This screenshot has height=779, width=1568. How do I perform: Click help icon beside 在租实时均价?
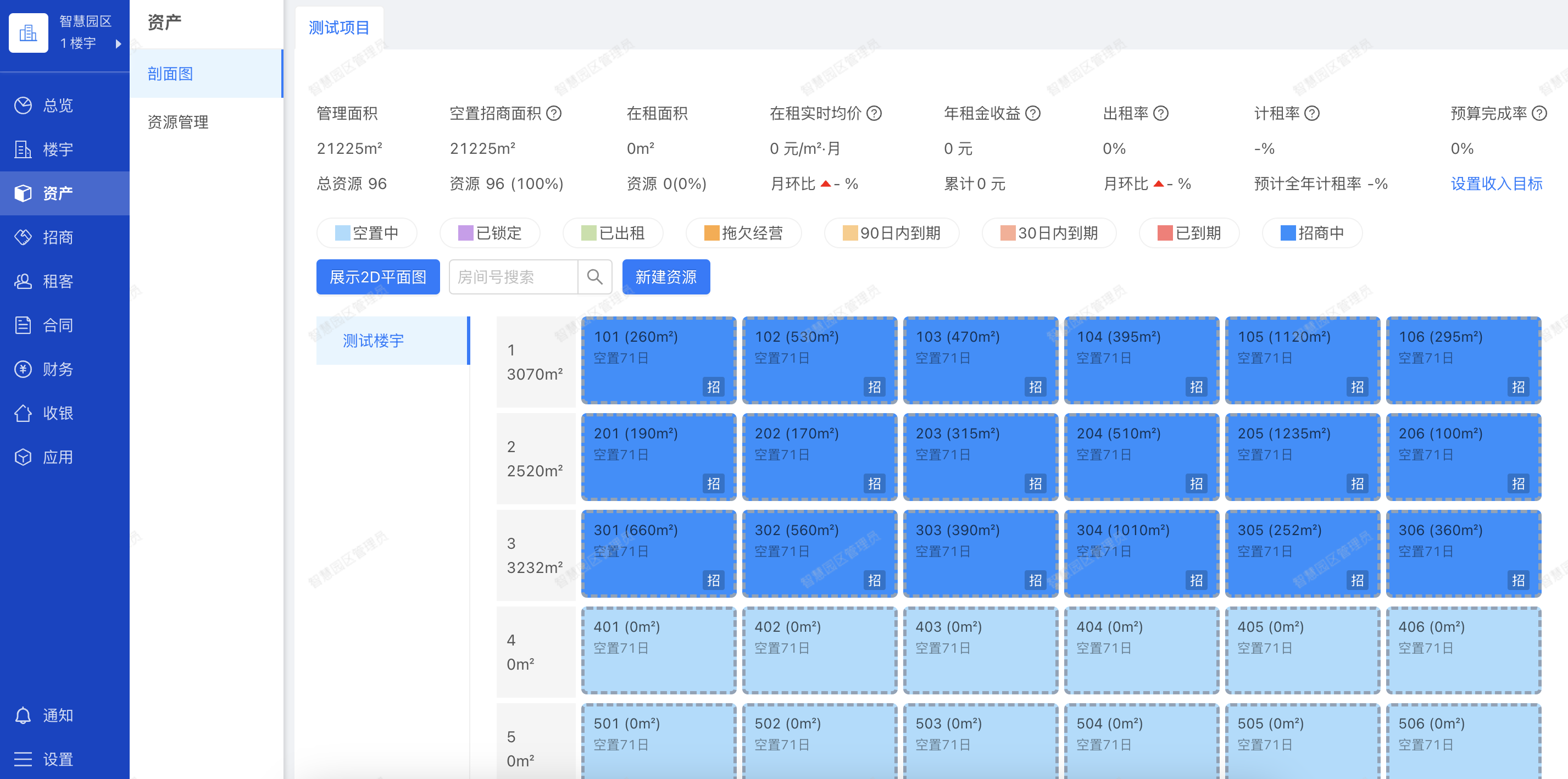click(874, 114)
